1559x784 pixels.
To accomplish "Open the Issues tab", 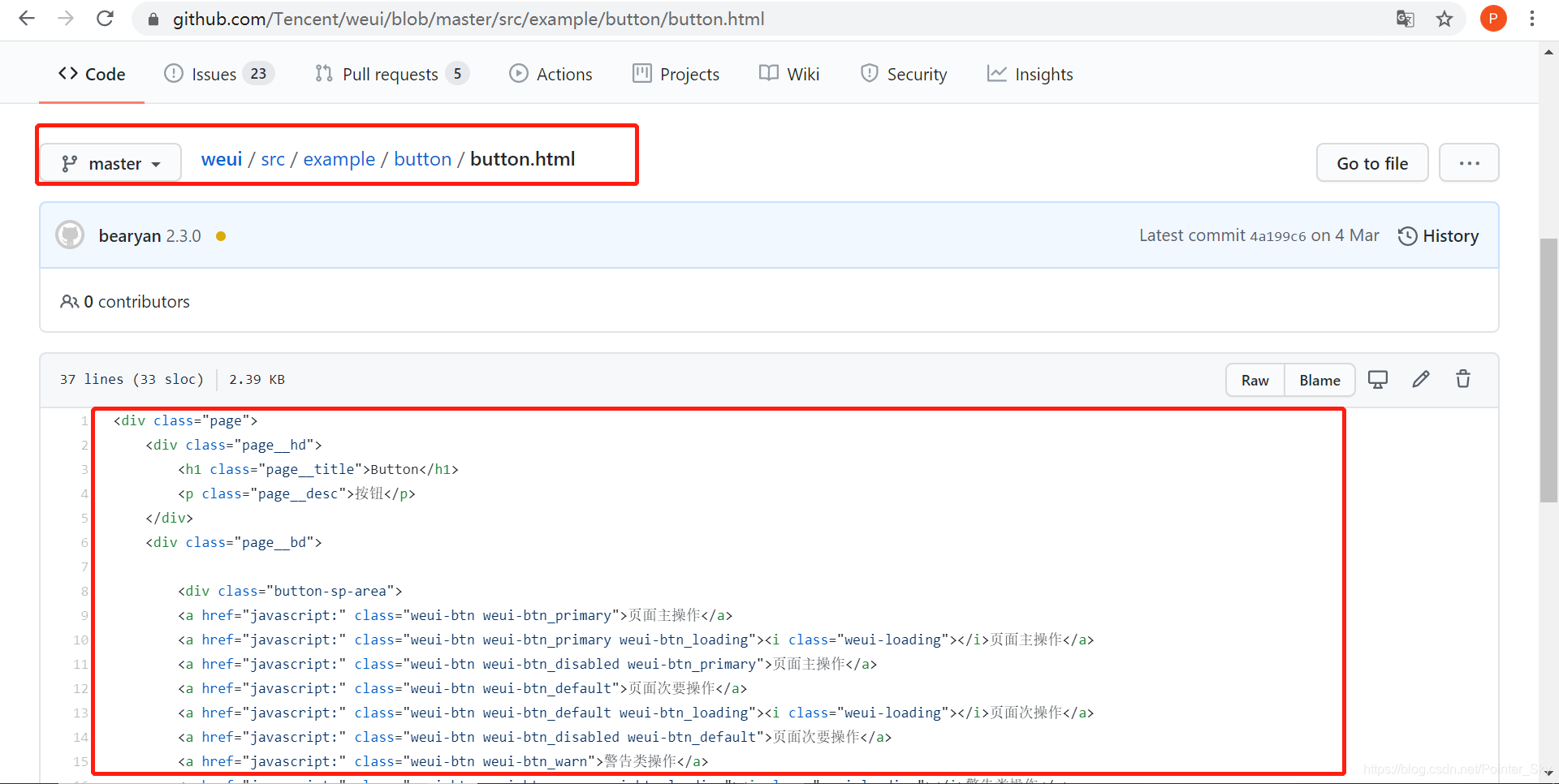I will click(219, 74).
